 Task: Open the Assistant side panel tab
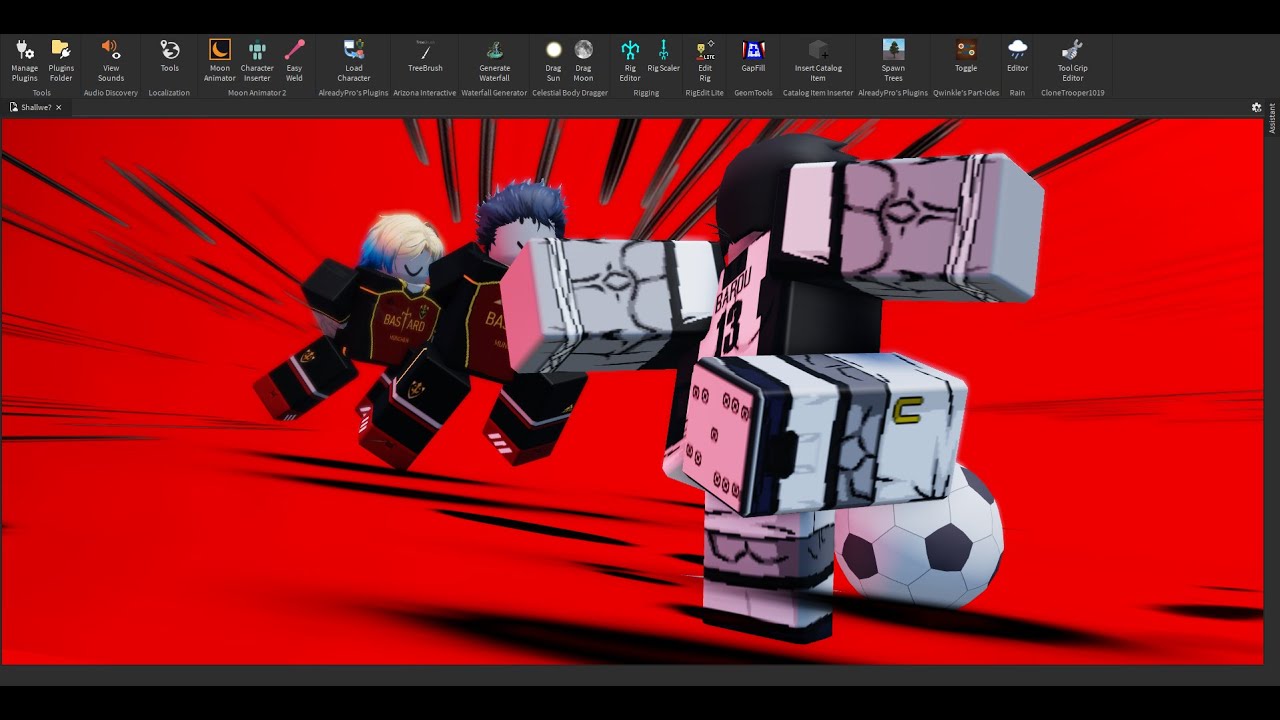tap(1272, 118)
